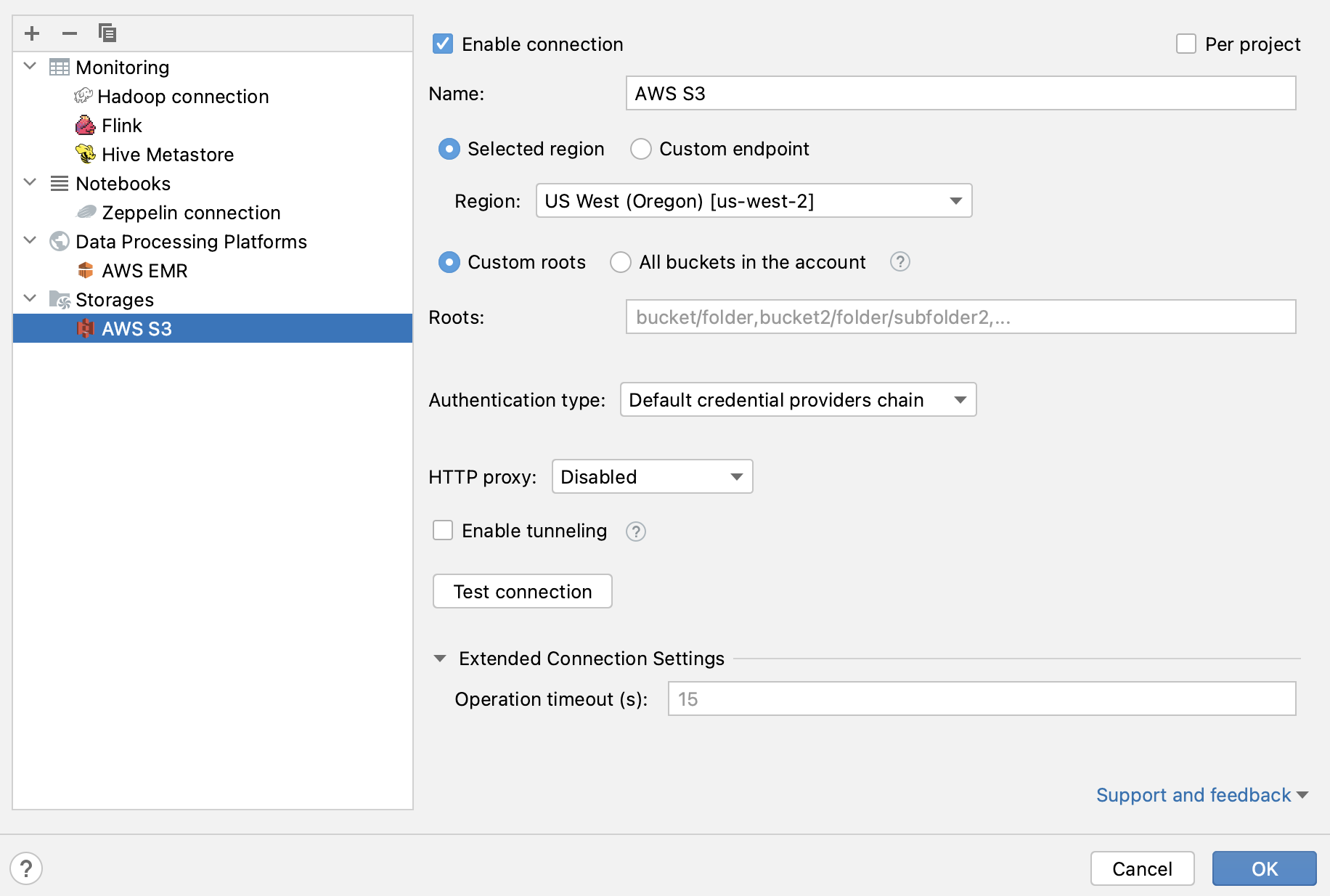Click the OK button
The width and height of the screenshot is (1330, 896).
1264,868
